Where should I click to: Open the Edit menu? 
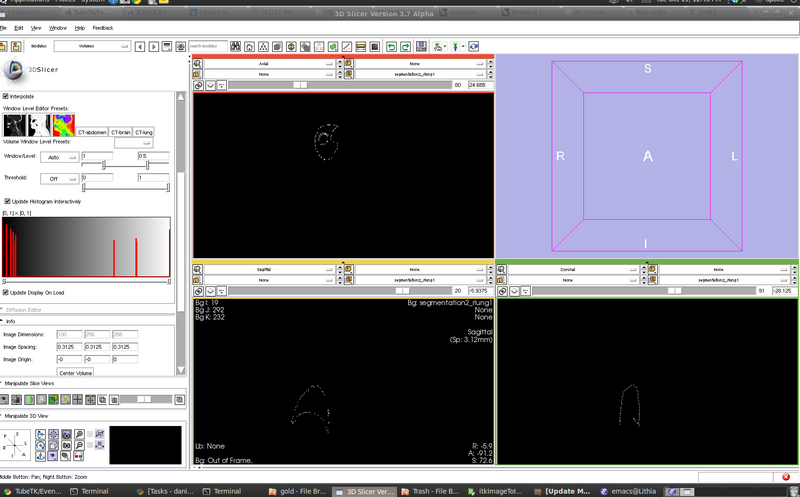[19, 28]
